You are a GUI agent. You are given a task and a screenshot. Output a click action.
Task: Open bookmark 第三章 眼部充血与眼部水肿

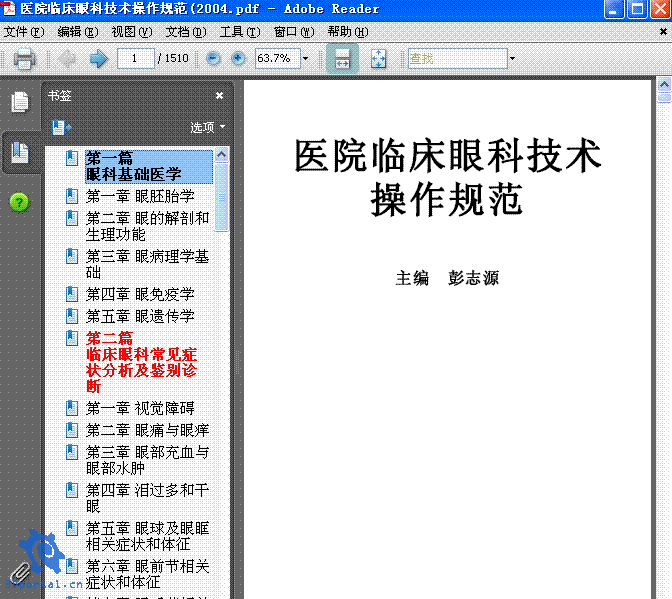click(147, 460)
